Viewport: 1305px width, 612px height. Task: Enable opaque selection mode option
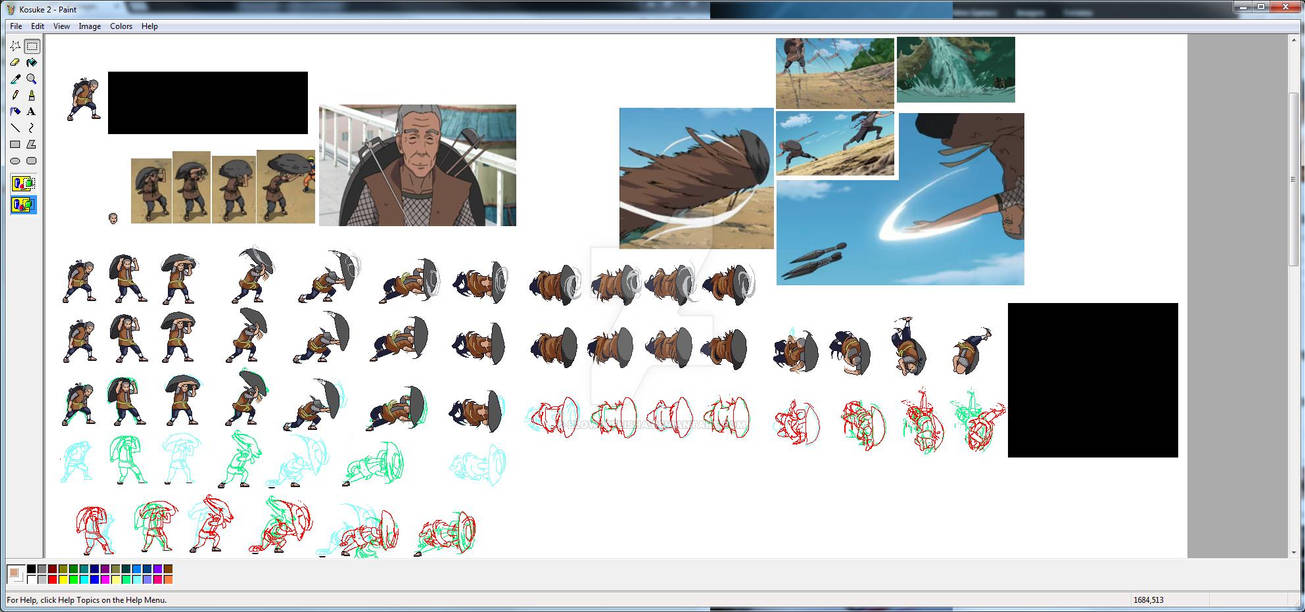point(23,184)
